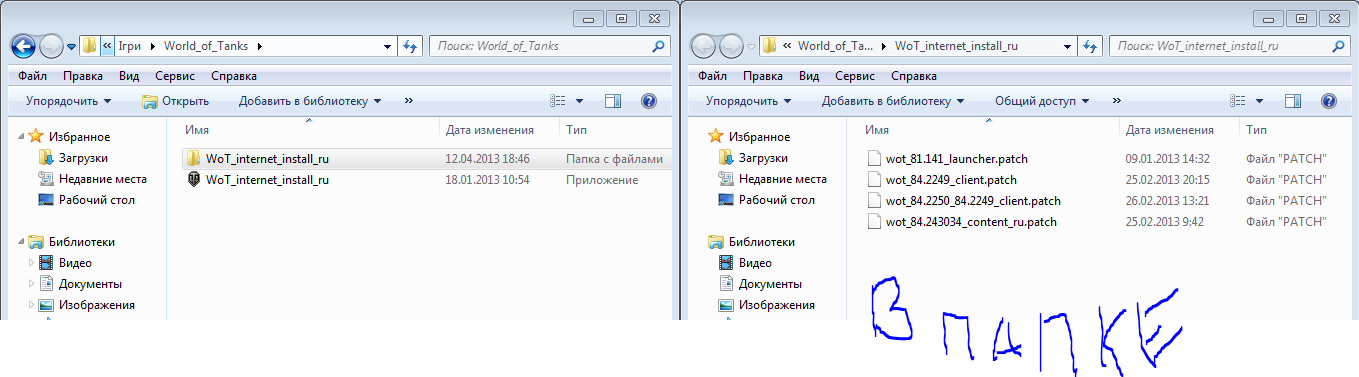The image size is (1359, 377).
Task: Show the hidden toolbar commands in the right window
Action: click(1117, 101)
